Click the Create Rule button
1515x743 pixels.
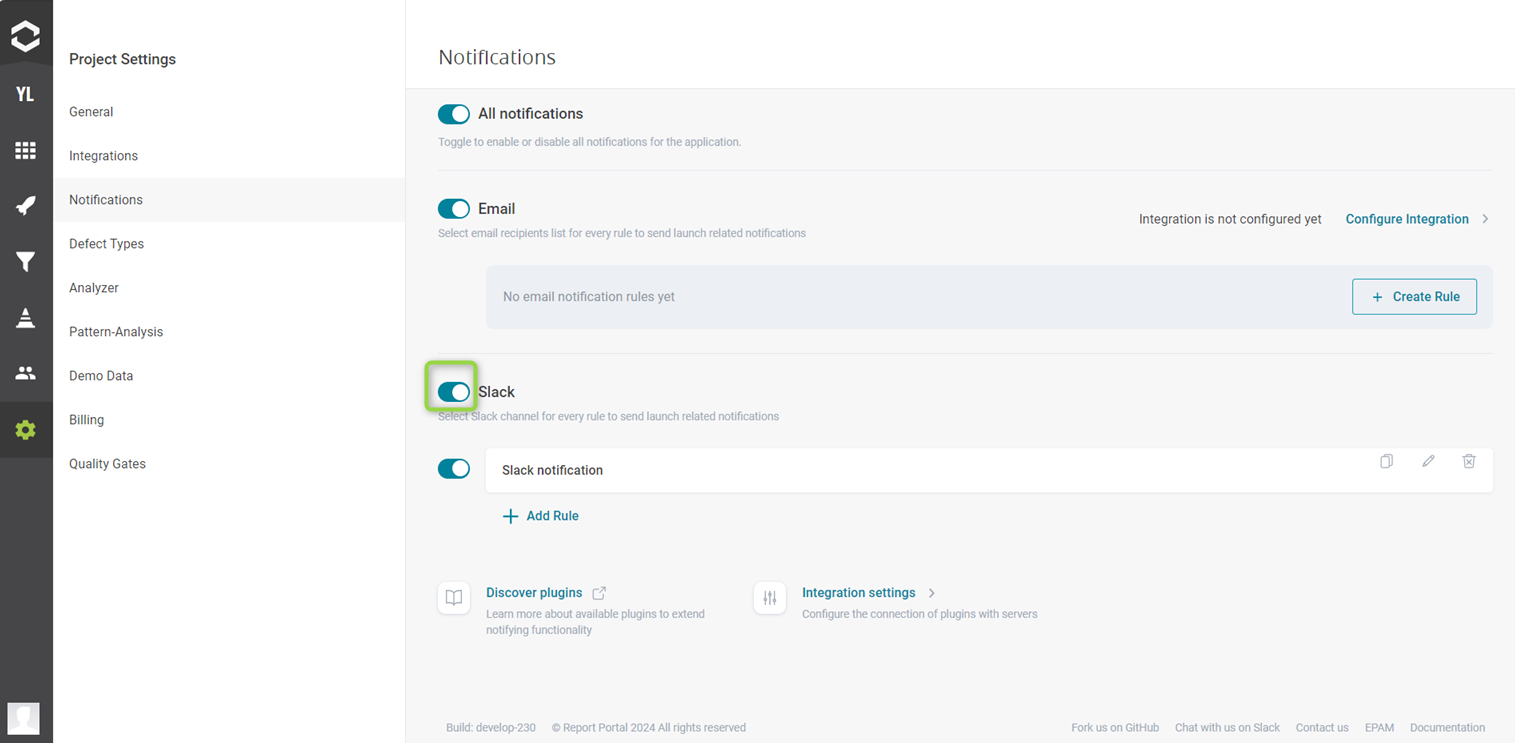point(1414,296)
